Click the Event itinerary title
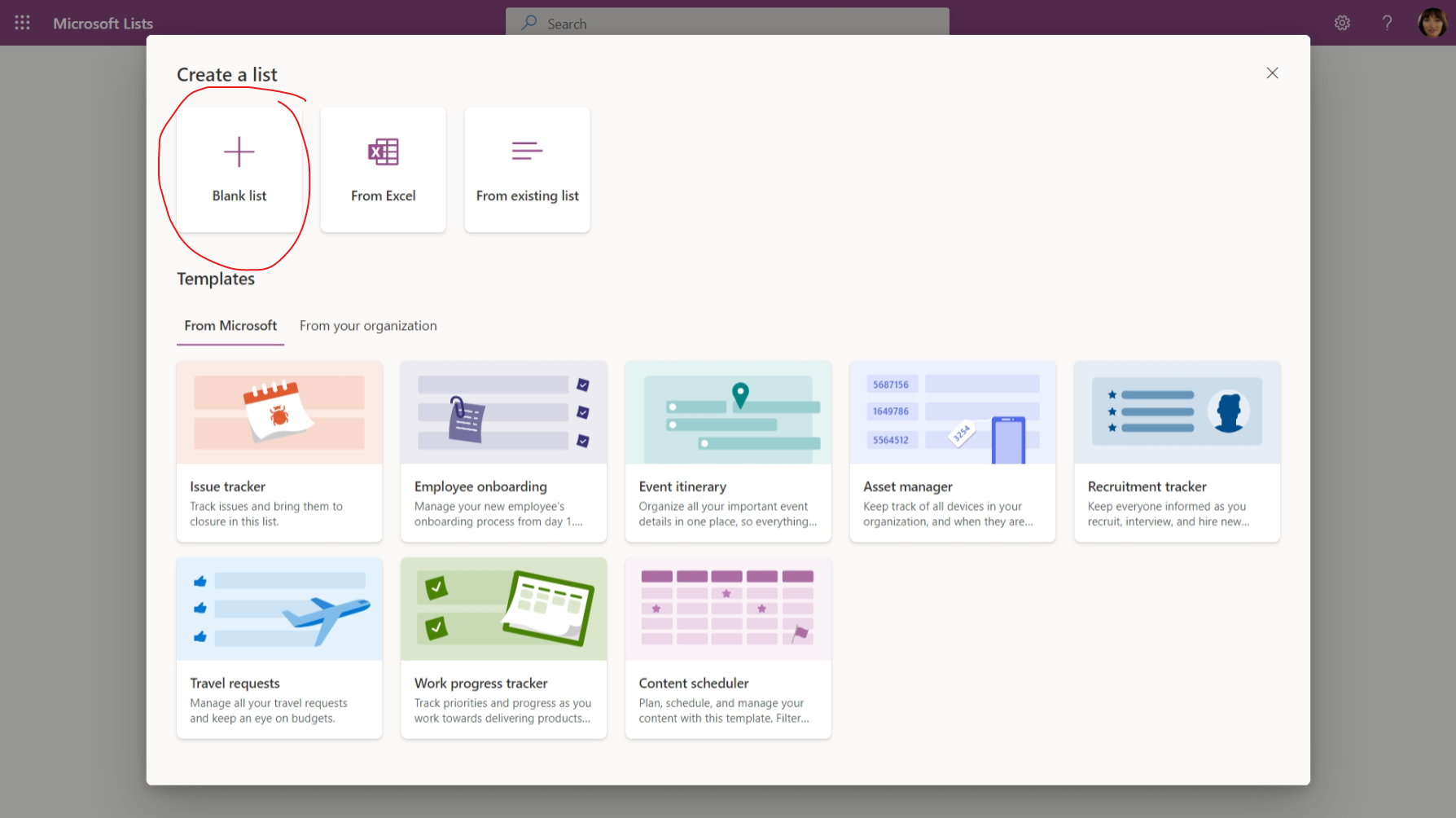1456x818 pixels. point(682,486)
